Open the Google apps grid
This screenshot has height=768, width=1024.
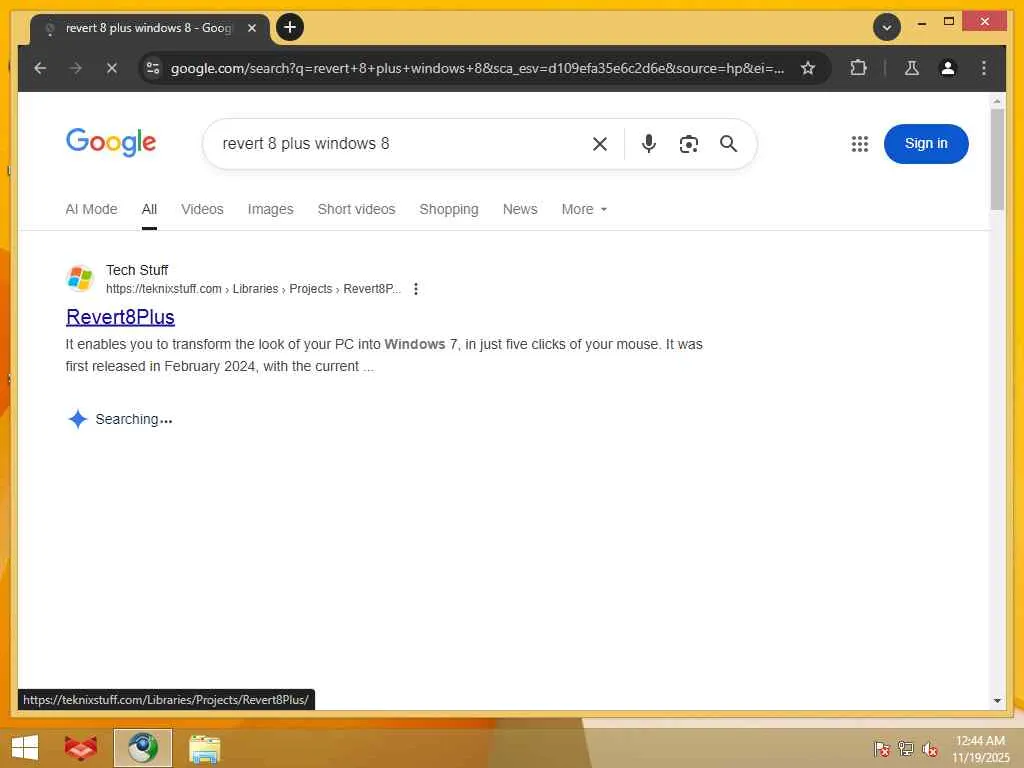coord(859,144)
